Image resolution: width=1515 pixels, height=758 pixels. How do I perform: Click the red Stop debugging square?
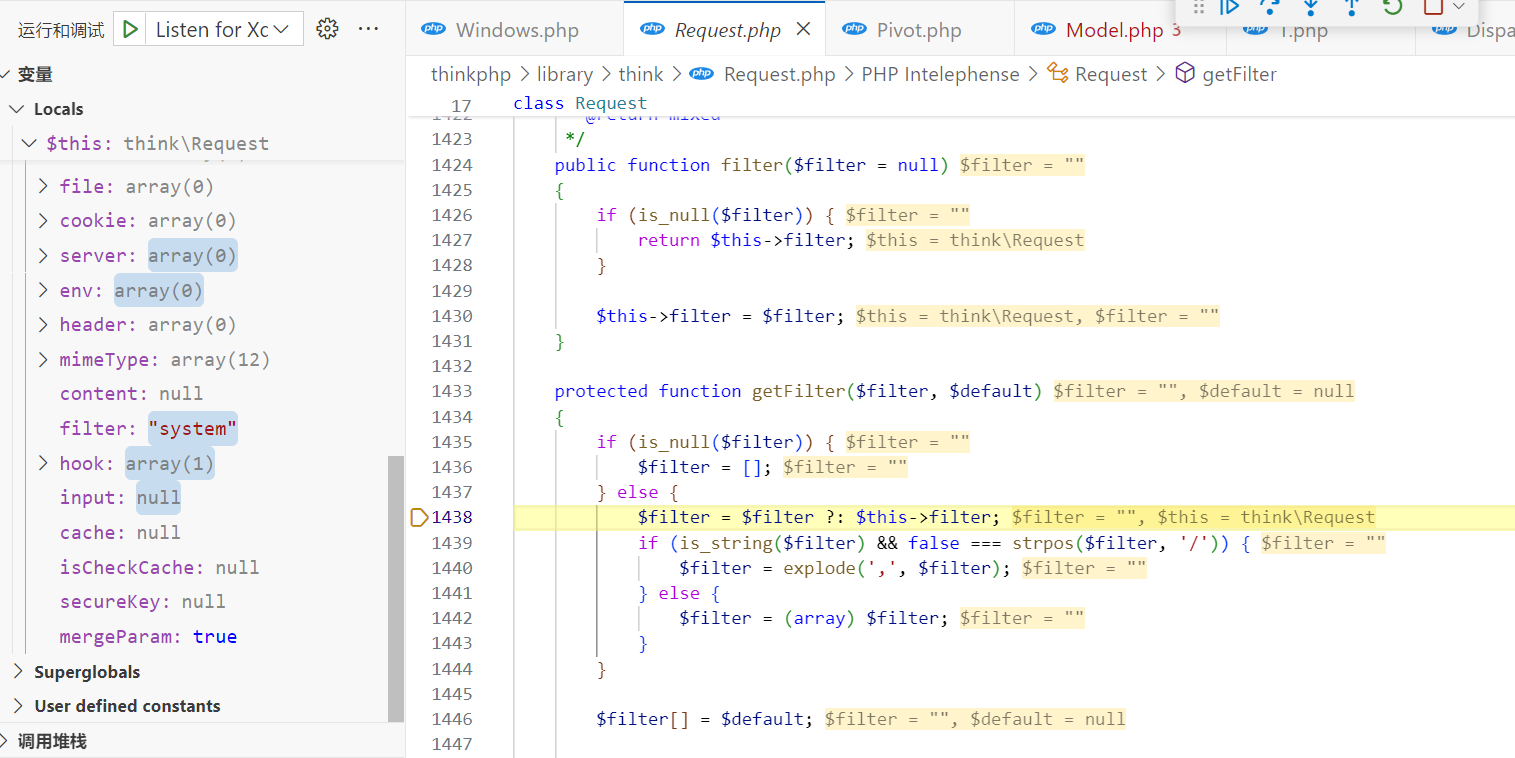click(x=1433, y=7)
